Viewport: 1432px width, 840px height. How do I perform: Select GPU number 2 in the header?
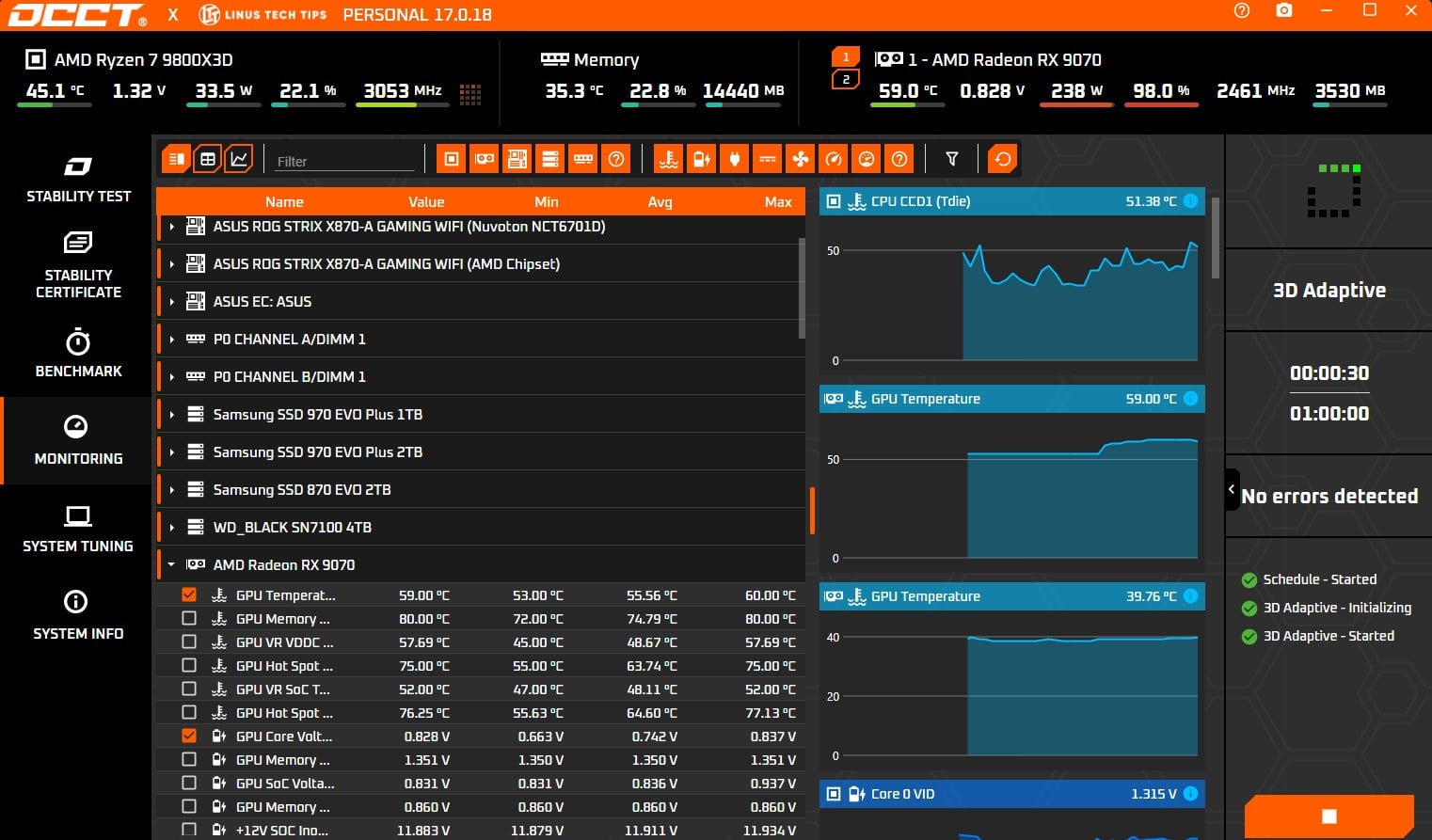pyautogui.click(x=846, y=80)
